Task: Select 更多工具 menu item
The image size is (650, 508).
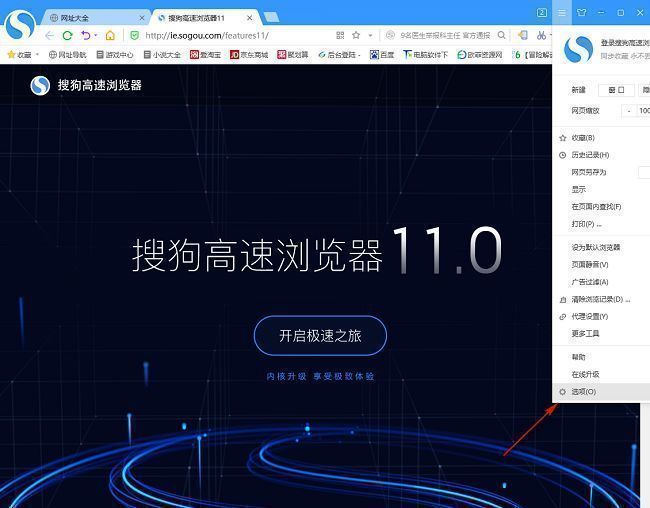Action: coord(601,333)
